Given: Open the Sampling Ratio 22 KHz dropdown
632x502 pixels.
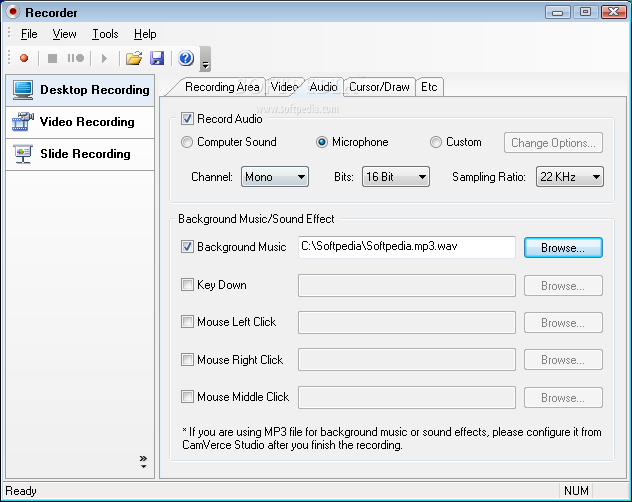Looking at the screenshot, I should 570,177.
